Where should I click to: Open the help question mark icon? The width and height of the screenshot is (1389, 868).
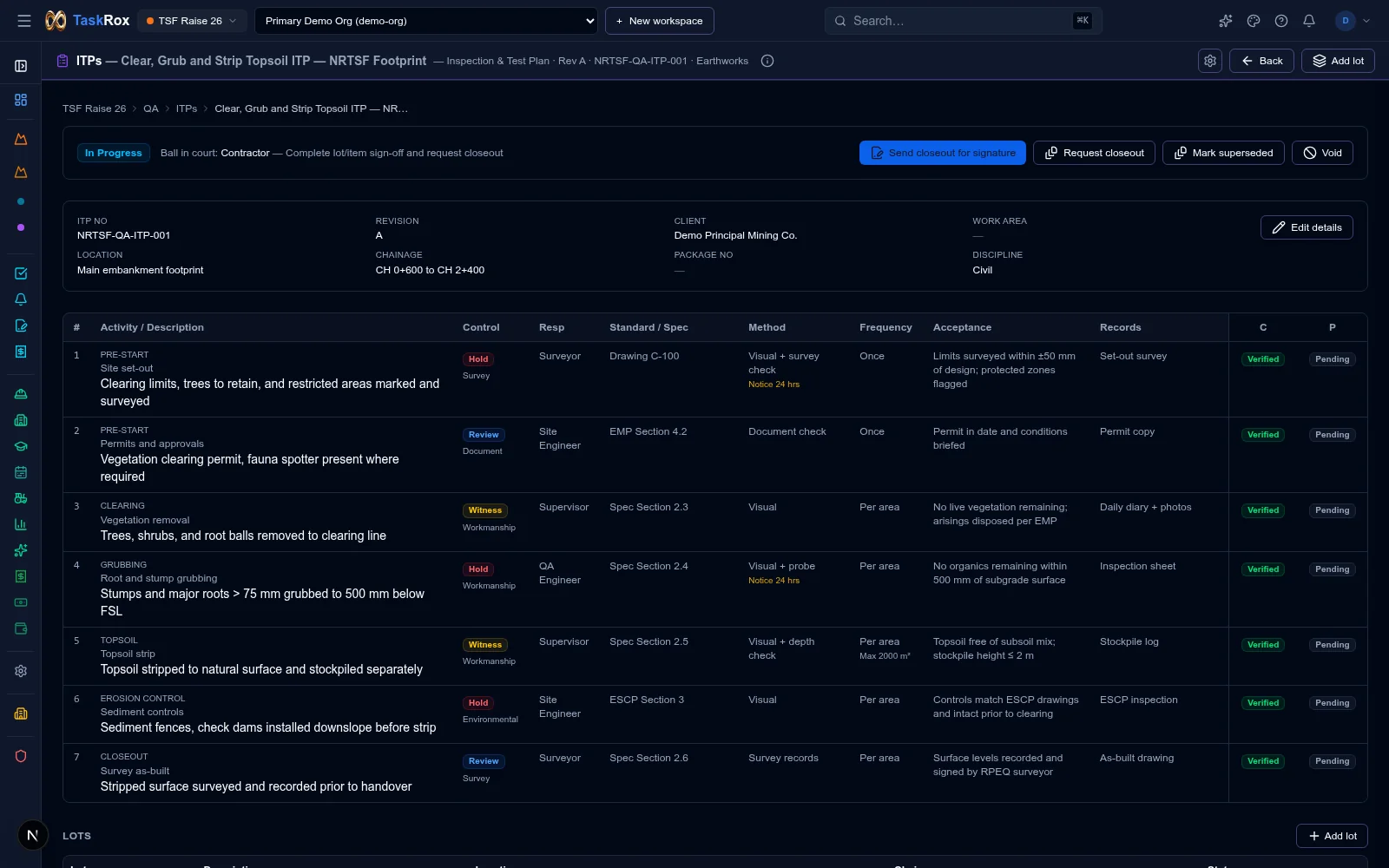coord(1281,21)
